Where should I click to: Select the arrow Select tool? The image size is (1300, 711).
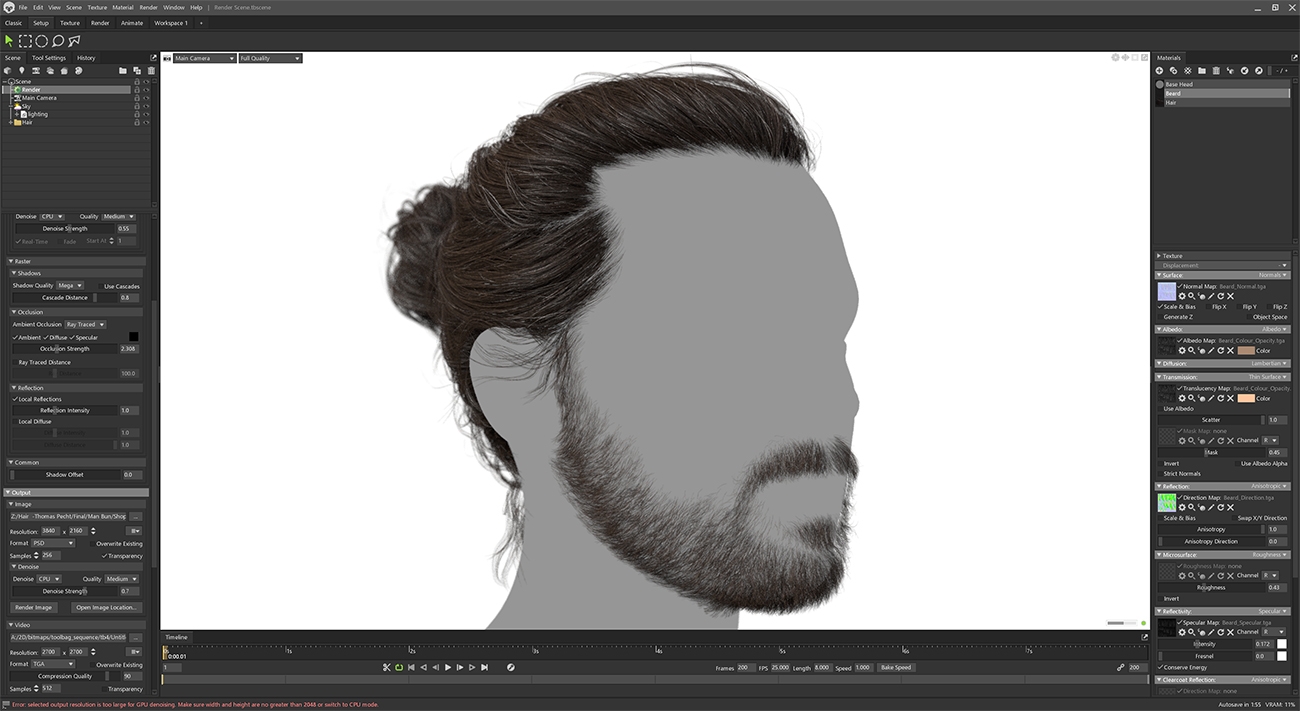coord(9,41)
